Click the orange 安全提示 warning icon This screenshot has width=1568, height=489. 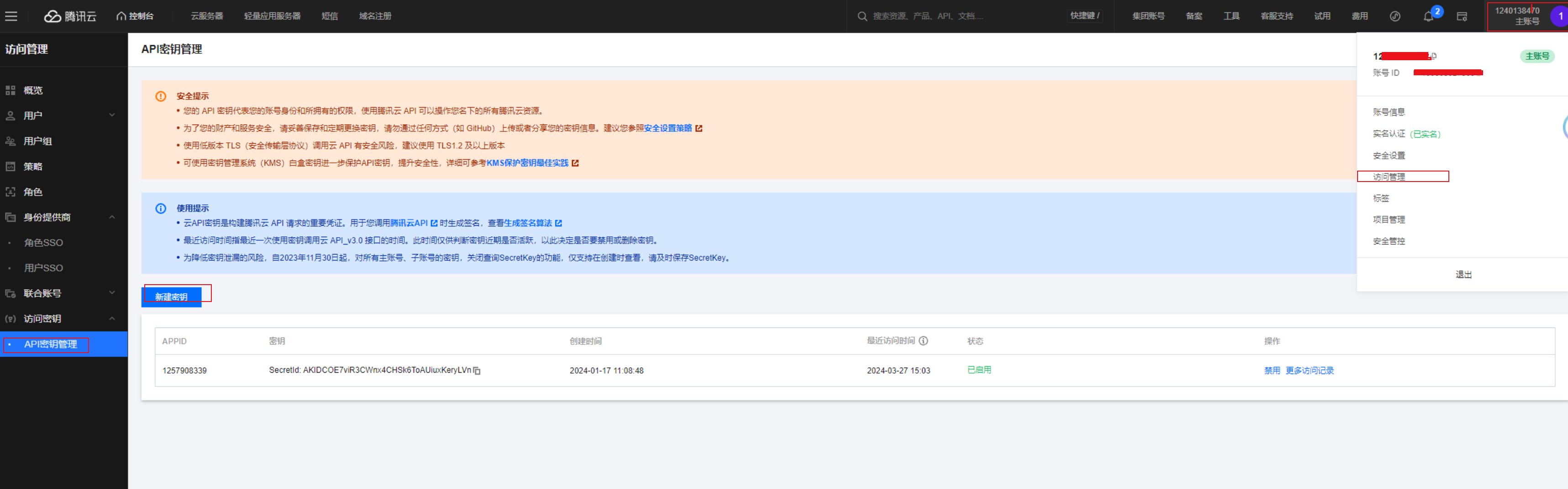tap(161, 96)
